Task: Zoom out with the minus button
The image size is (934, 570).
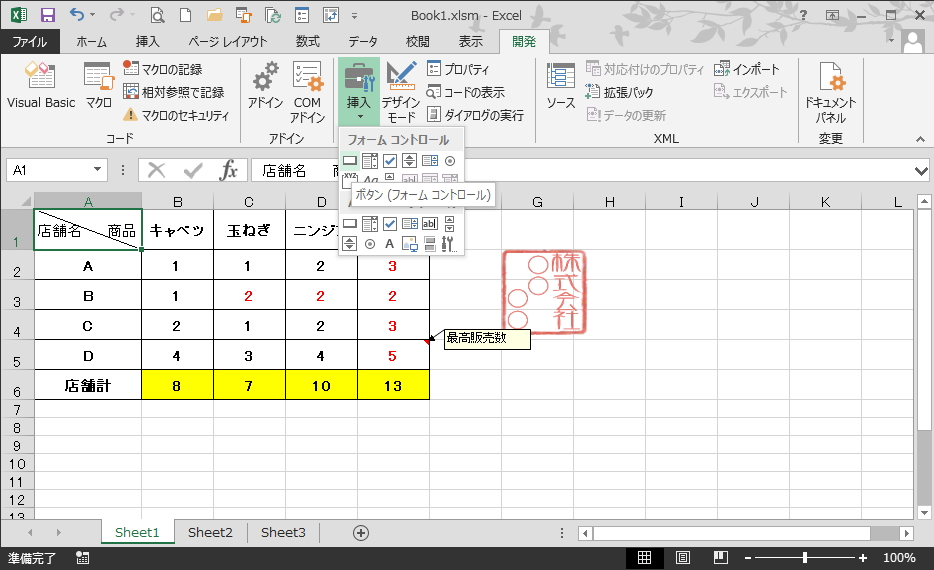Action: (x=748, y=558)
